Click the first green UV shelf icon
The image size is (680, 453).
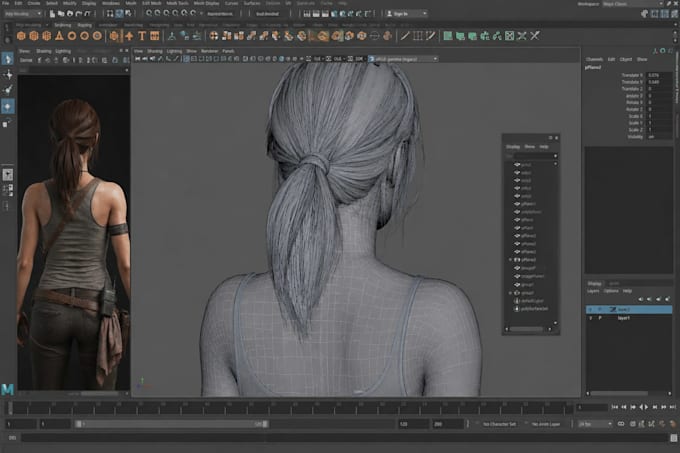tap(448, 36)
